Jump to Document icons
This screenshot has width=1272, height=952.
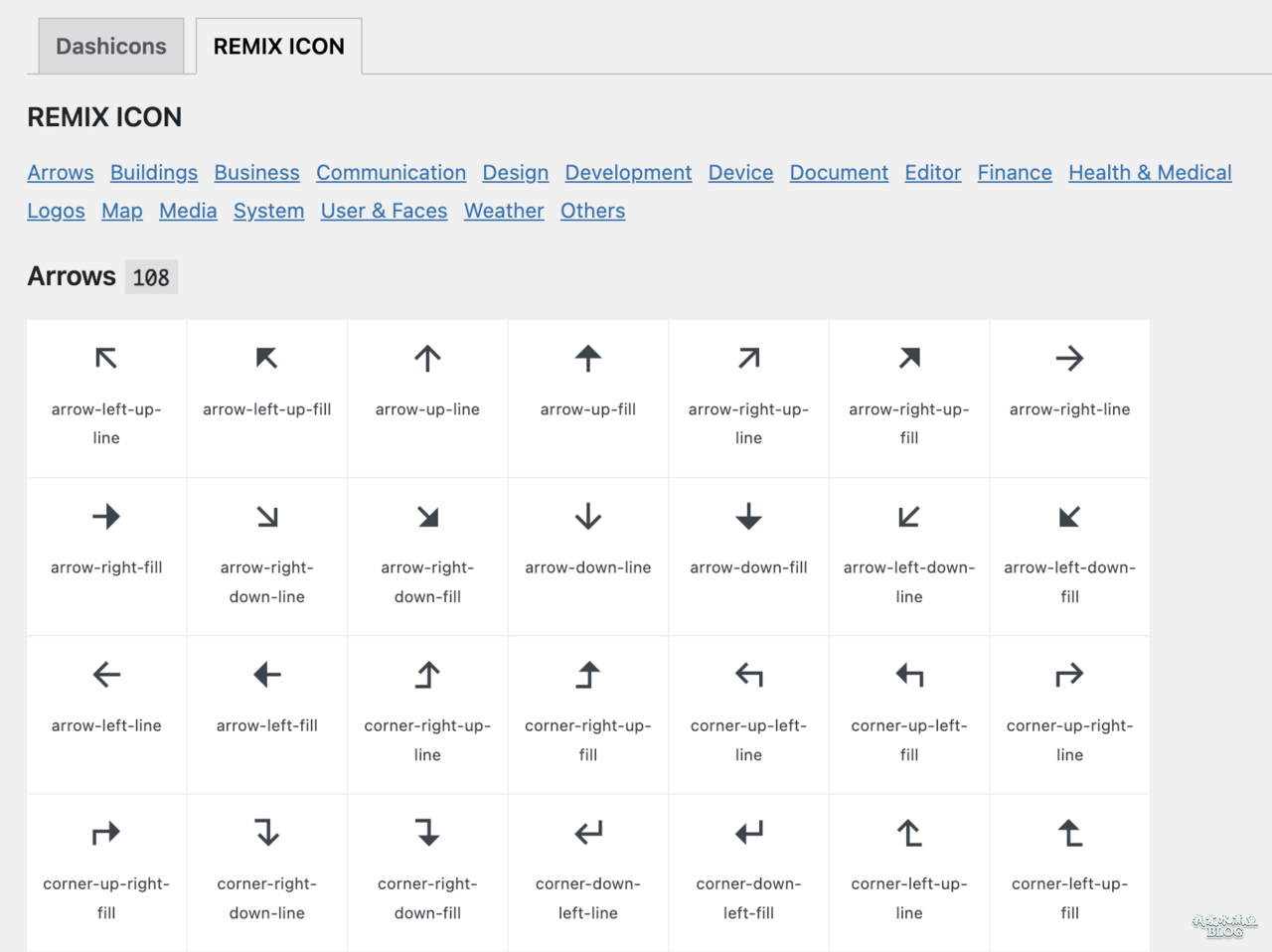[x=839, y=173]
